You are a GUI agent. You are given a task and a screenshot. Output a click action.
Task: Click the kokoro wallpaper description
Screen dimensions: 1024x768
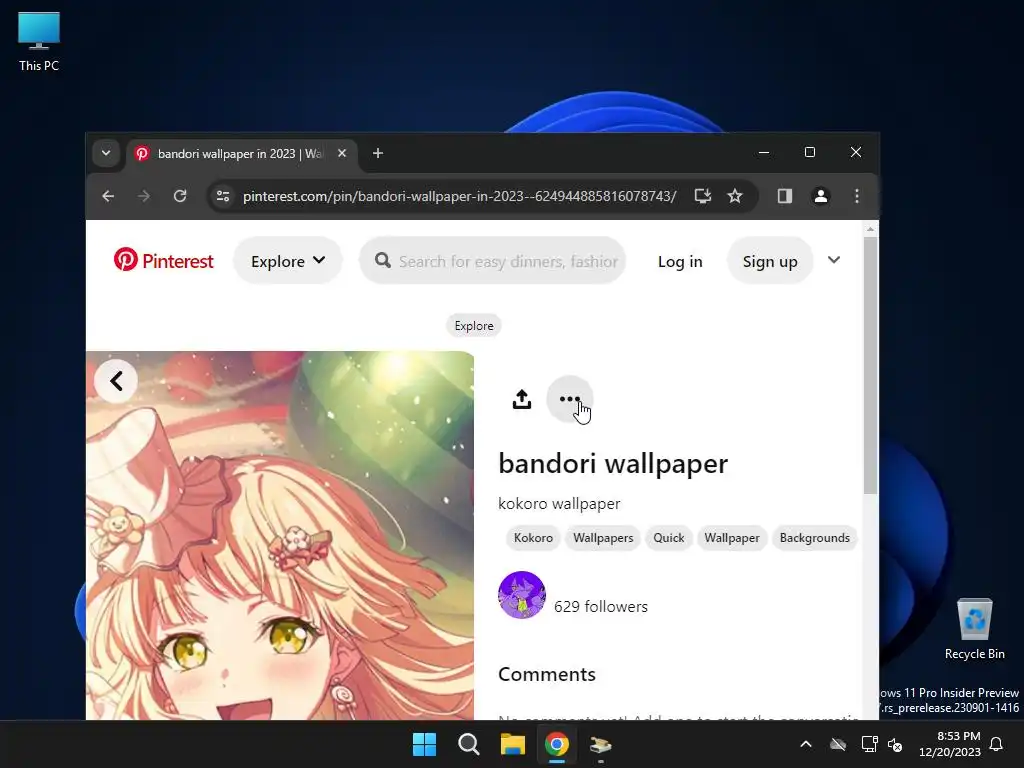click(x=559, y=504)
